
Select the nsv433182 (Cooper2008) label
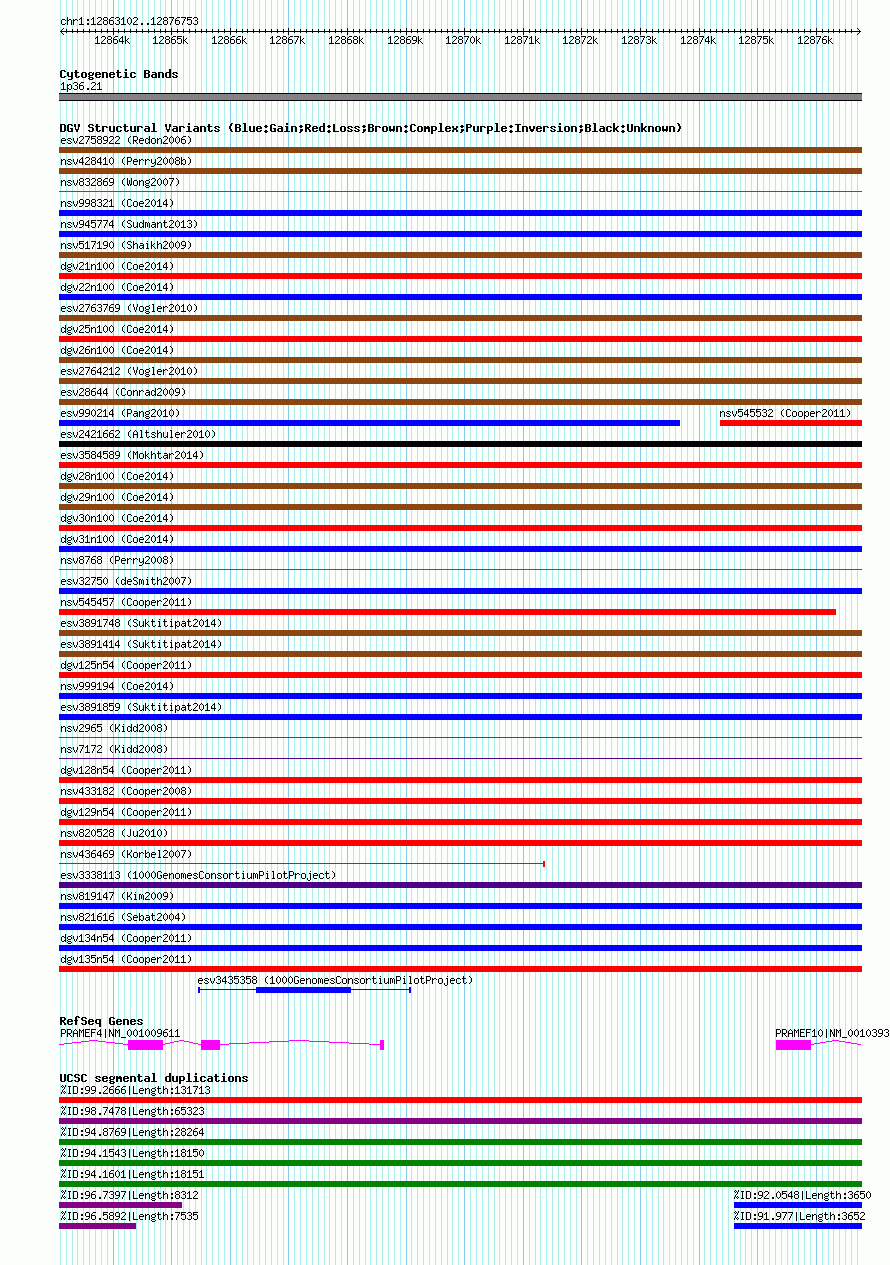point(126,791)
